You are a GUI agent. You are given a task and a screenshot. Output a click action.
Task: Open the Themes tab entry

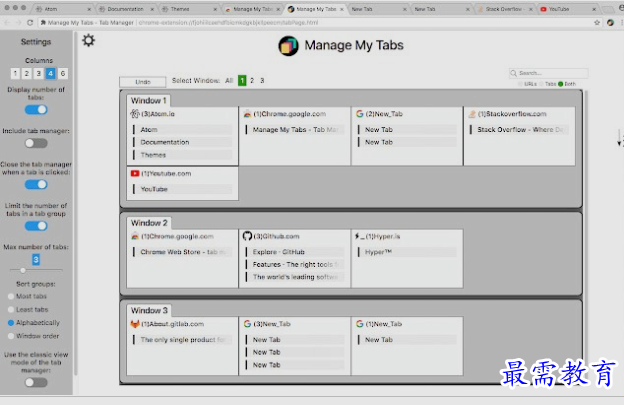tap(183, 155)
